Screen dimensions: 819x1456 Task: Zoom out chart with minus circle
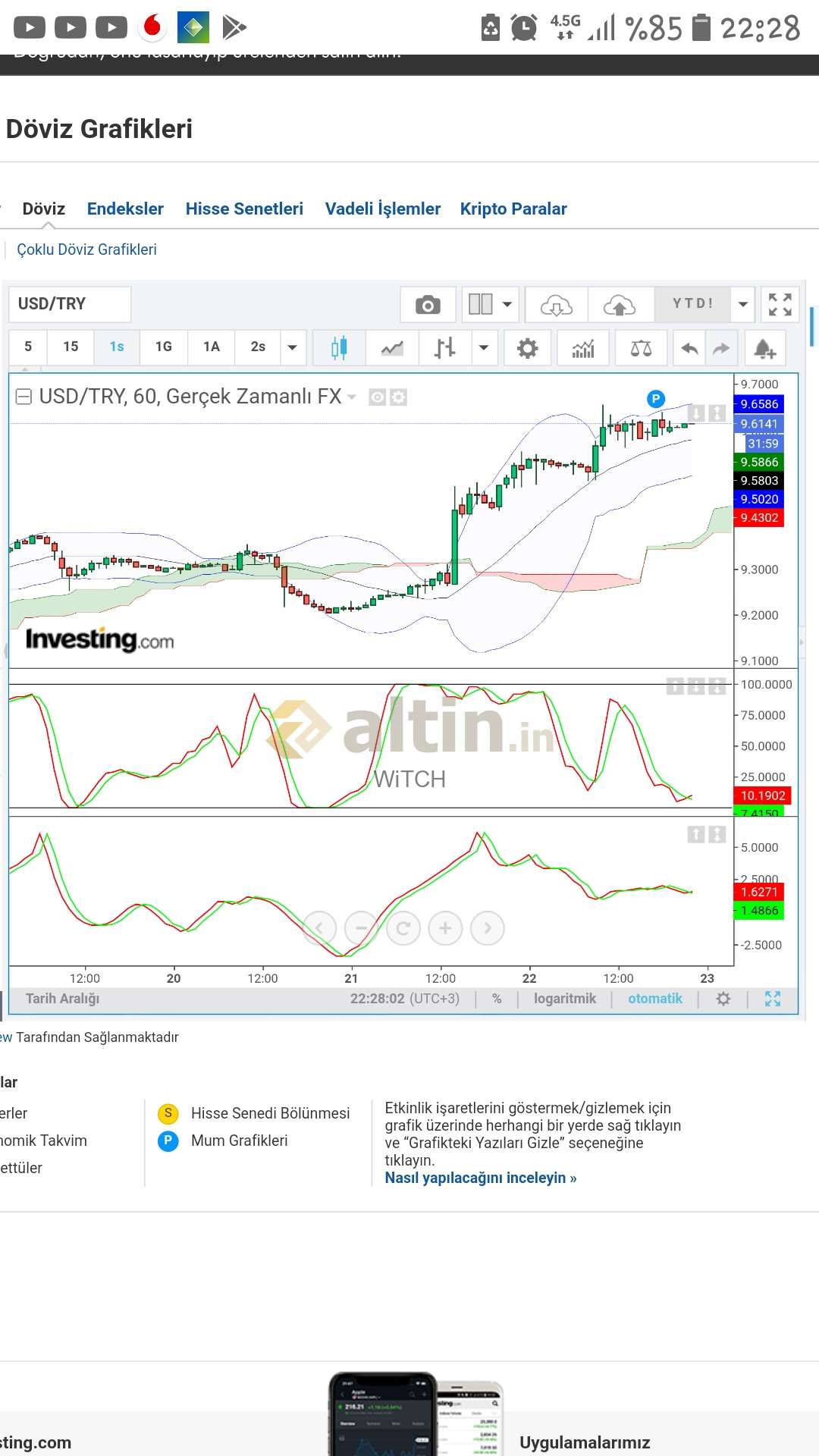click(361, 928)
